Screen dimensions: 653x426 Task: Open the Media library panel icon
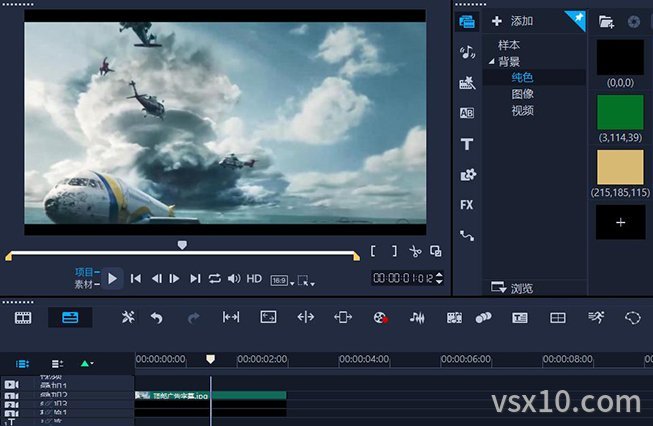tap(467, 21)
